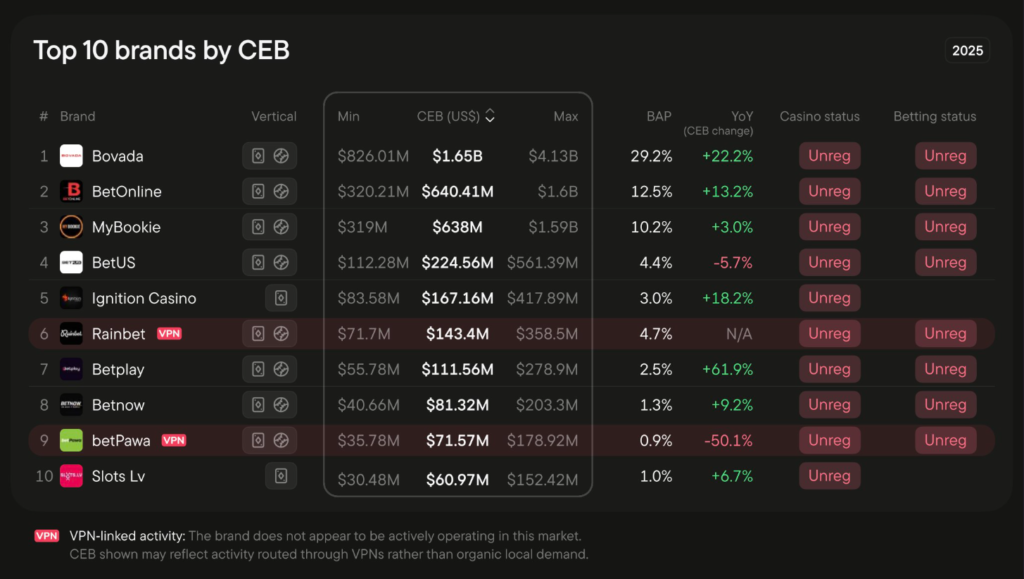
Task: Click the sports betting ball icon for Bovada
Action: tap(281, 156)
